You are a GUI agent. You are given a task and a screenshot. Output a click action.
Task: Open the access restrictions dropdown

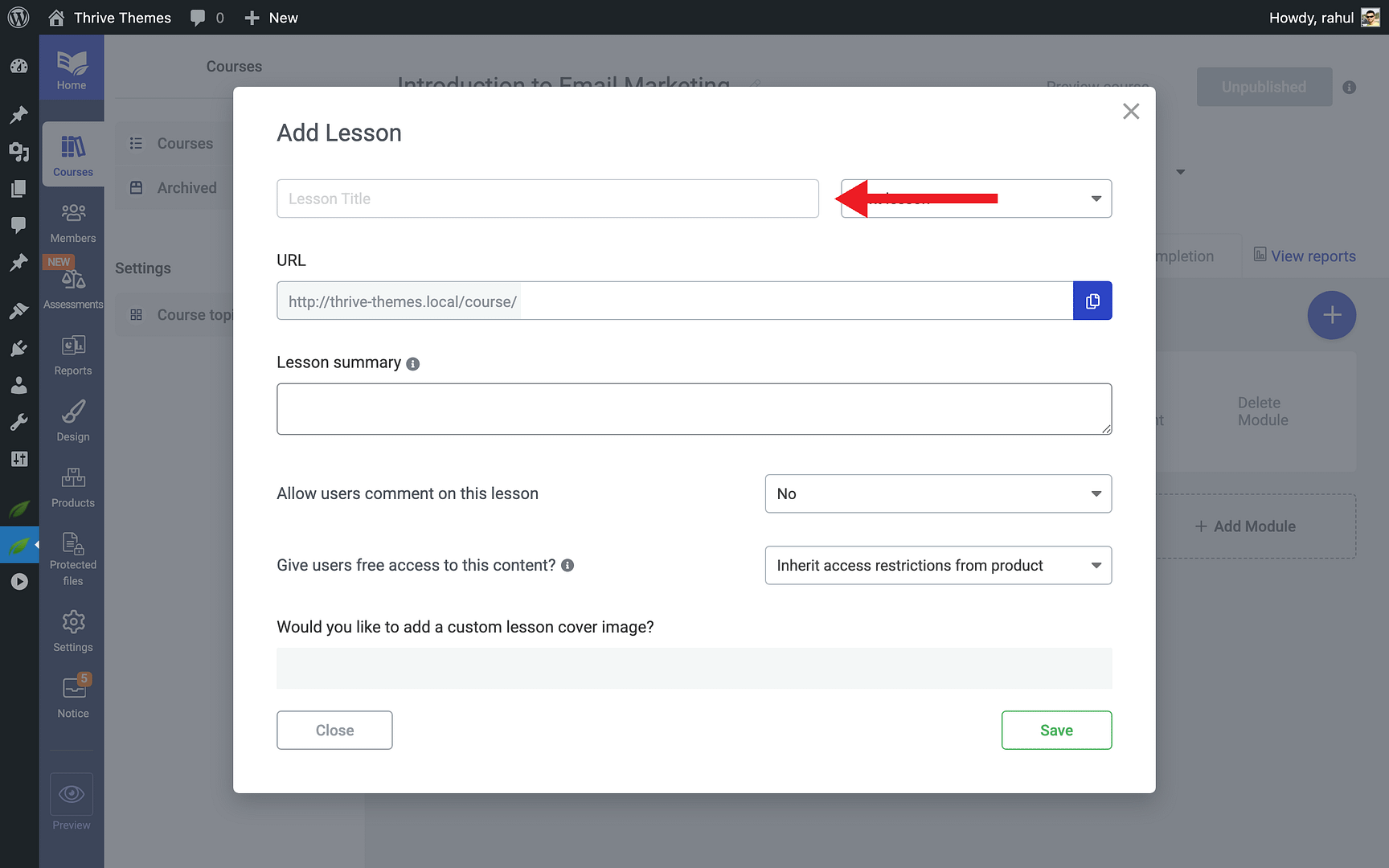click(937, 565)
